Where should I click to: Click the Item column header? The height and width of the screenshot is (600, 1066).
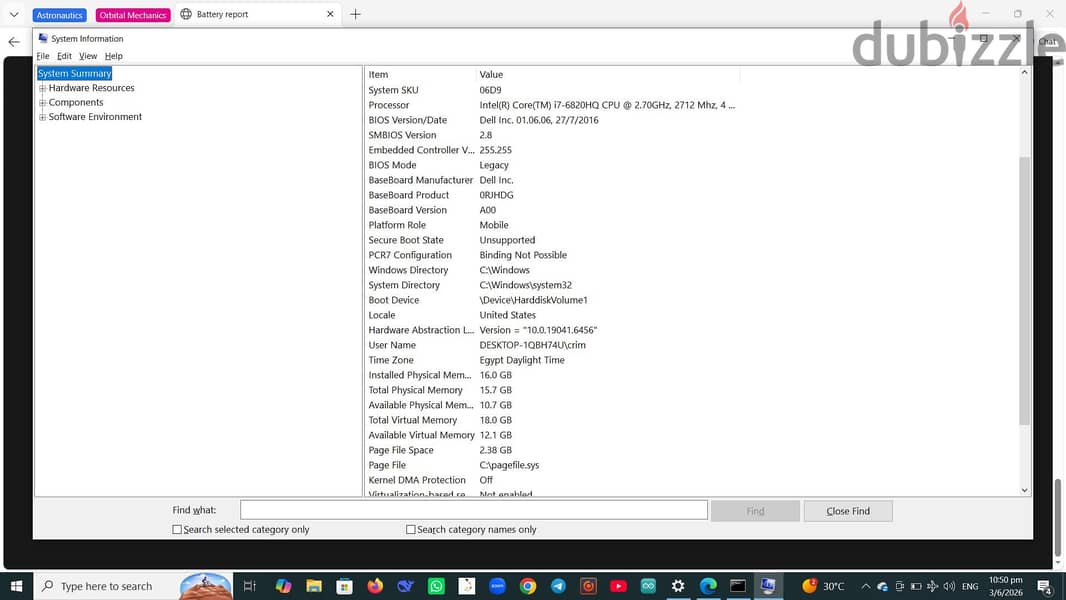click(420, 74)
